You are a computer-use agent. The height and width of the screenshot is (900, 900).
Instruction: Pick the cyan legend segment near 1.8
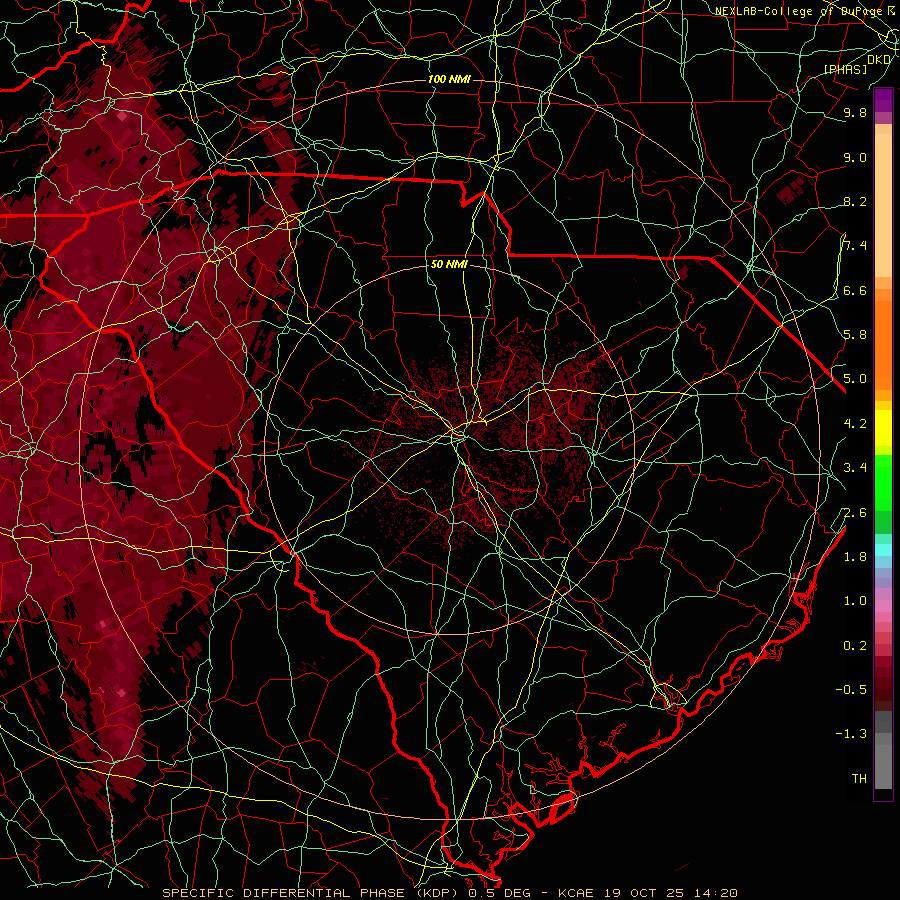tap(883, 549)
